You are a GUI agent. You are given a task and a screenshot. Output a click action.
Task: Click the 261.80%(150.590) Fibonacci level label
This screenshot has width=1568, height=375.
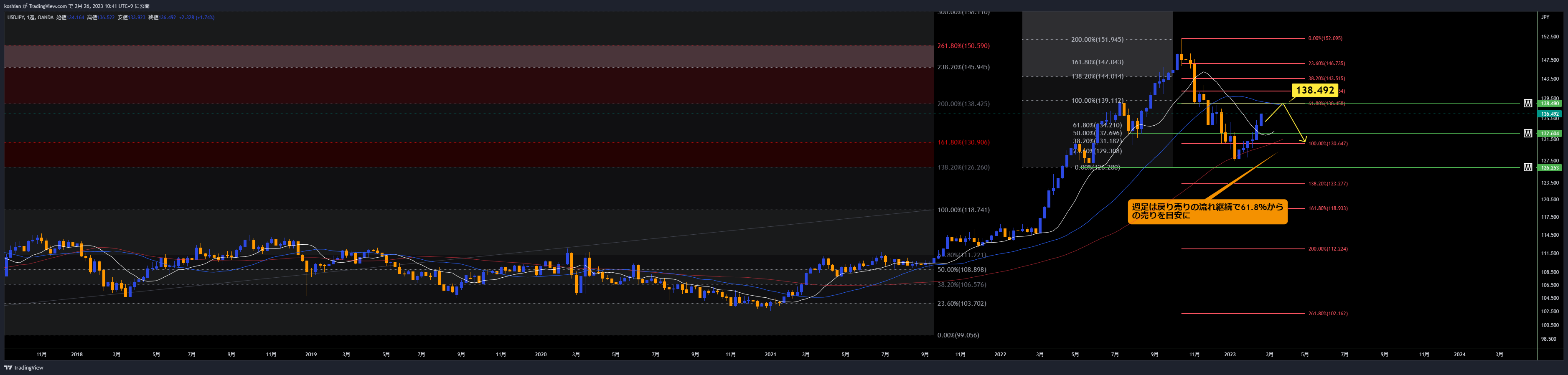point(963,46)
